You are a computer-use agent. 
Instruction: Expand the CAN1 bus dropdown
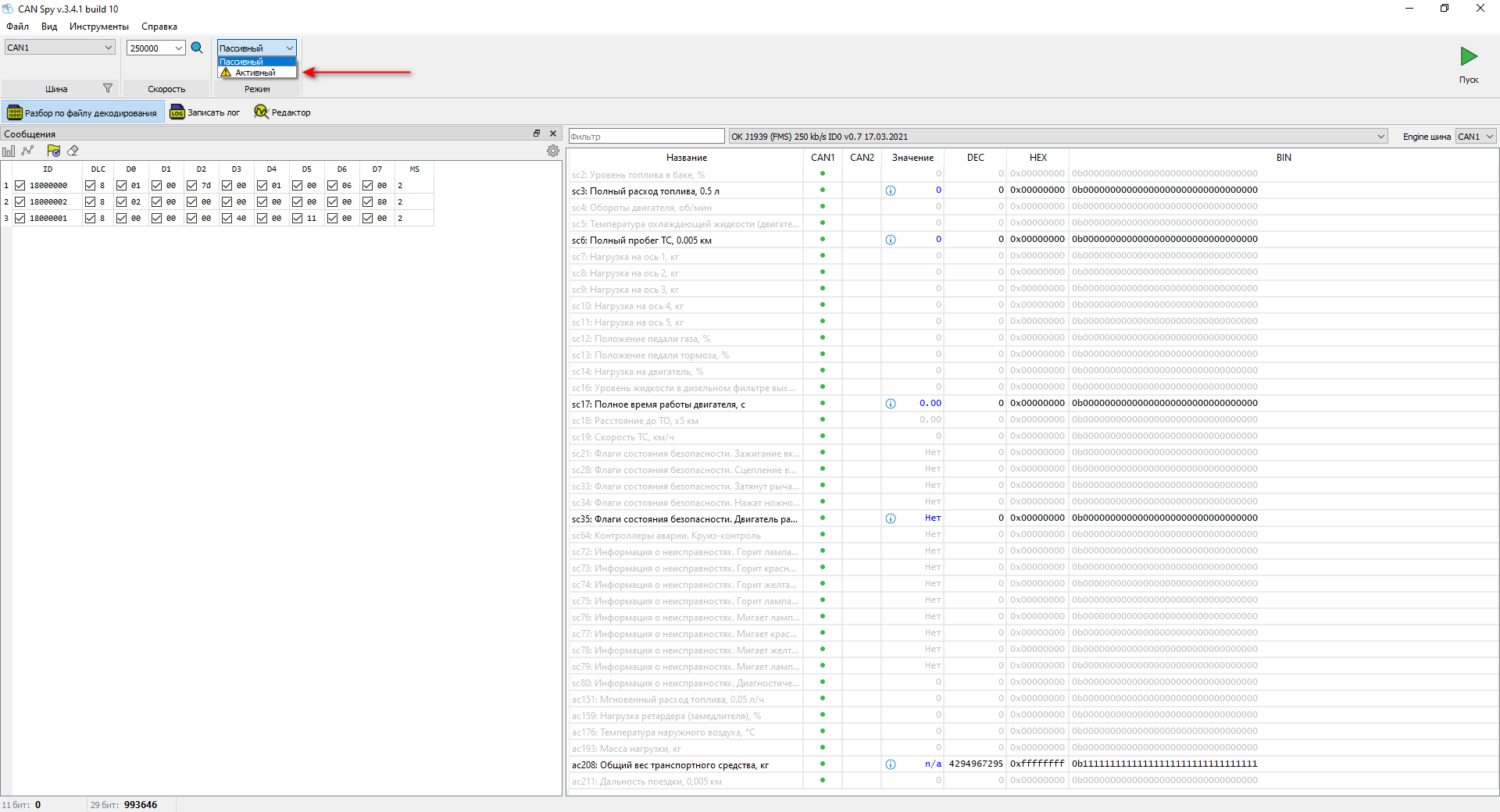click(x=60, y=48)
